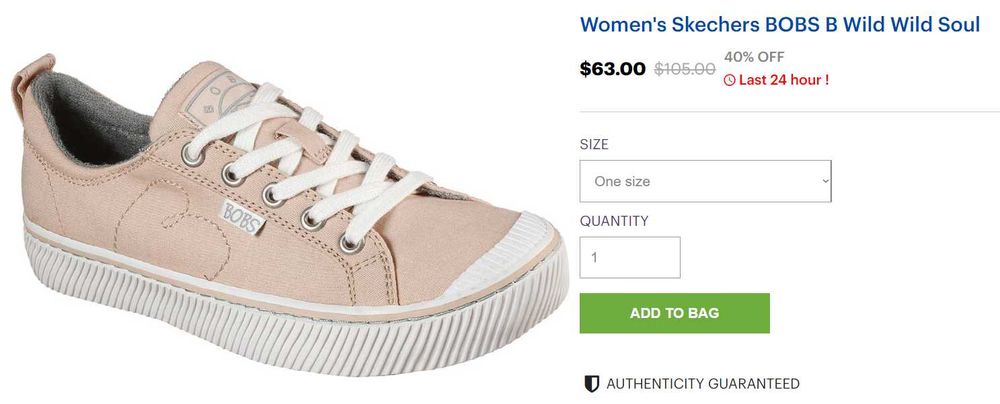Image resolution: width=1000 pixels, height=404 pixels.
Task: Click the red clock icon
Action: (729, 80)
